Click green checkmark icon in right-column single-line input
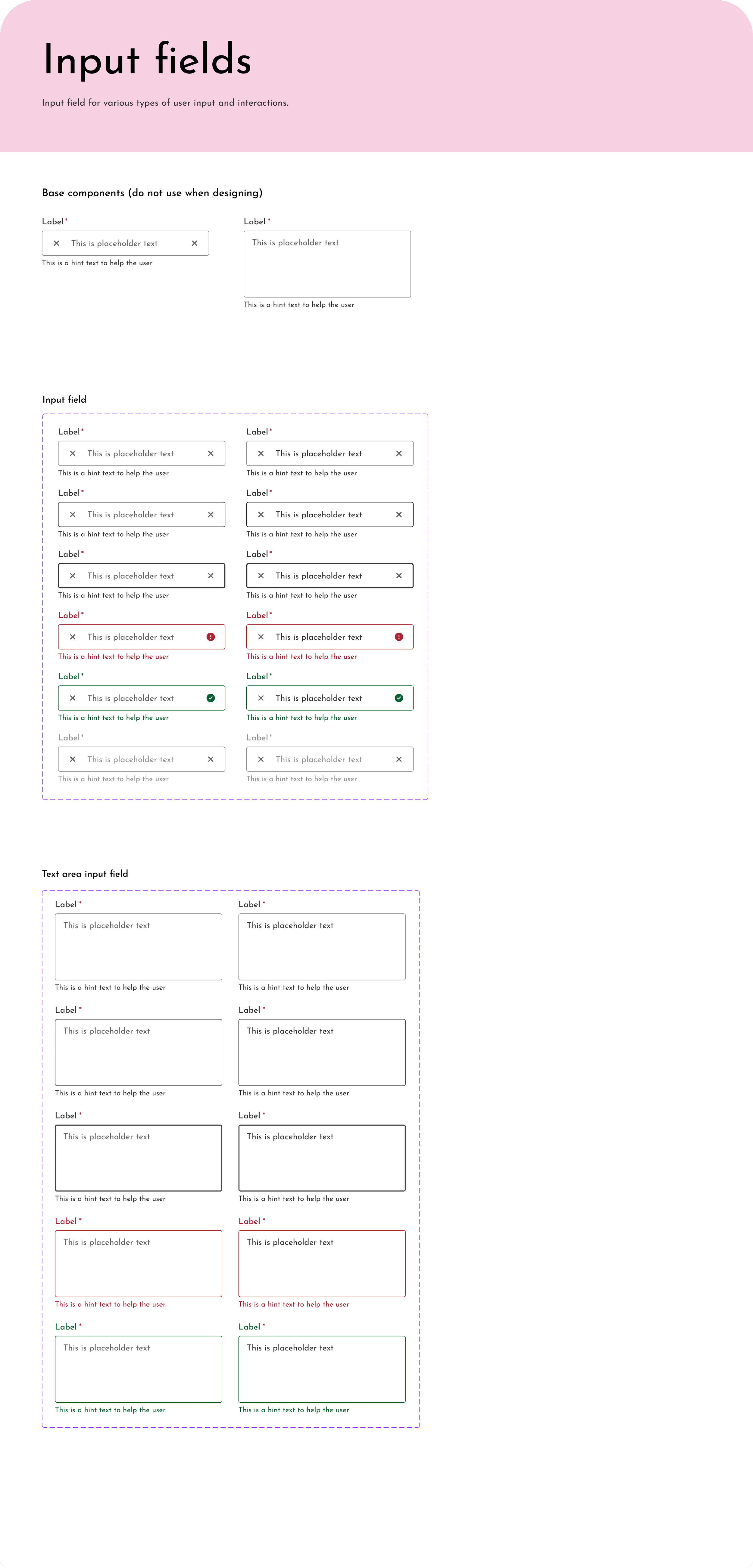The height and width of the screenshot is (1568, 753). click(x=399, y=698)
